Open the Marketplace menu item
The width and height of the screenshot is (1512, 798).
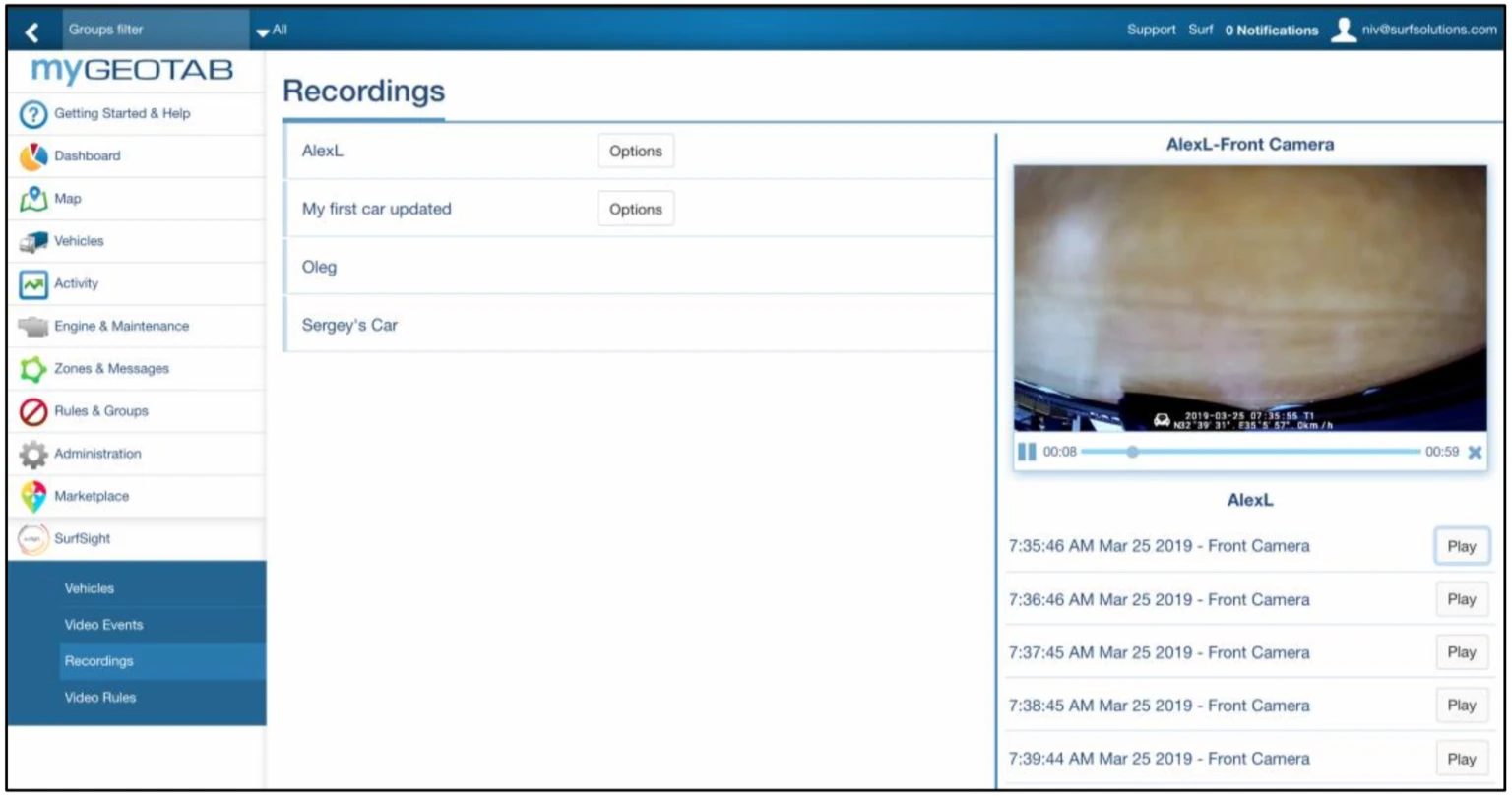136,497
